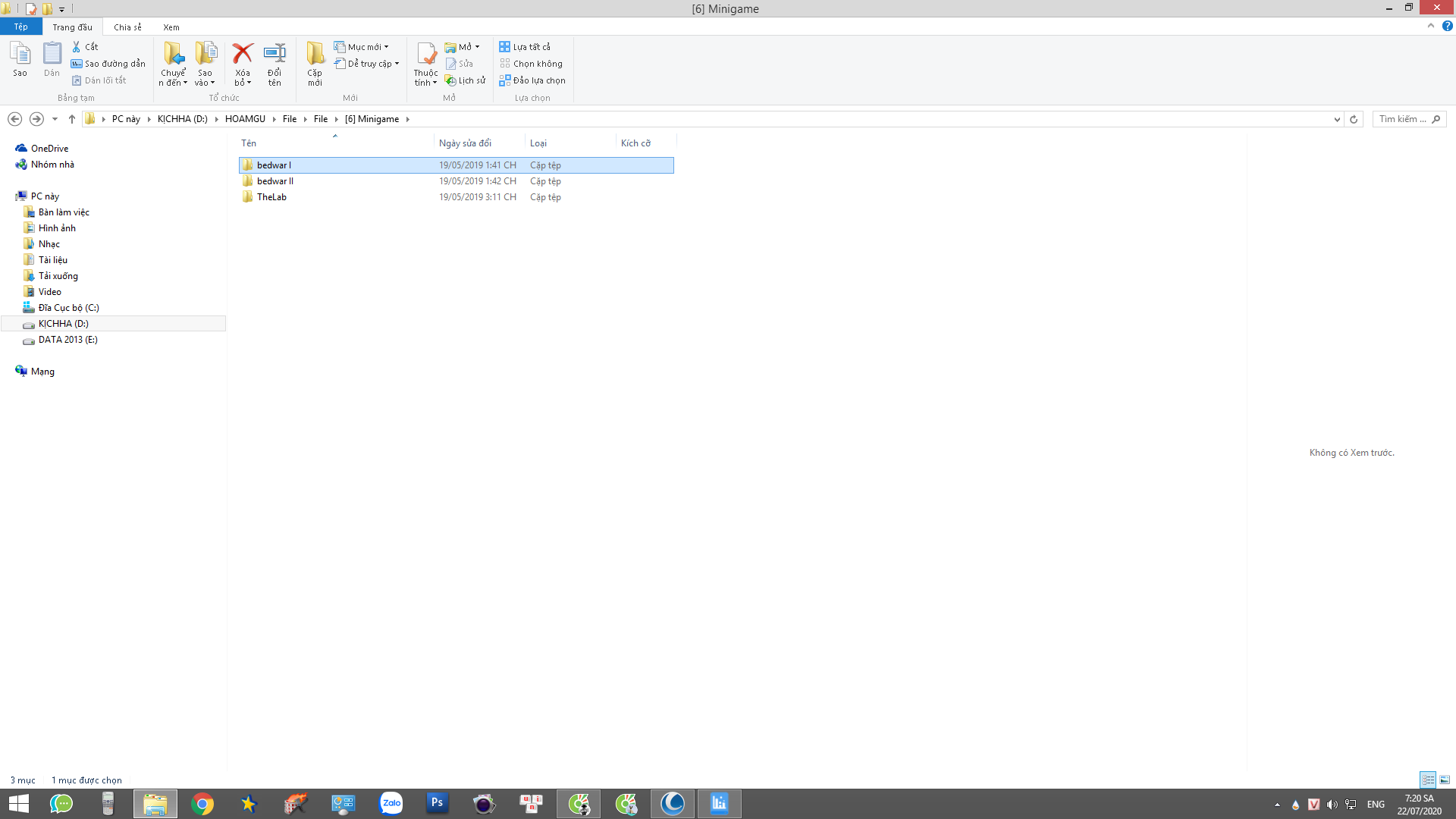Open the Chia sẻ ribbon tab
Image resolution: width=1456 pixels, height=819 pixels.
(x=127, y=27)
